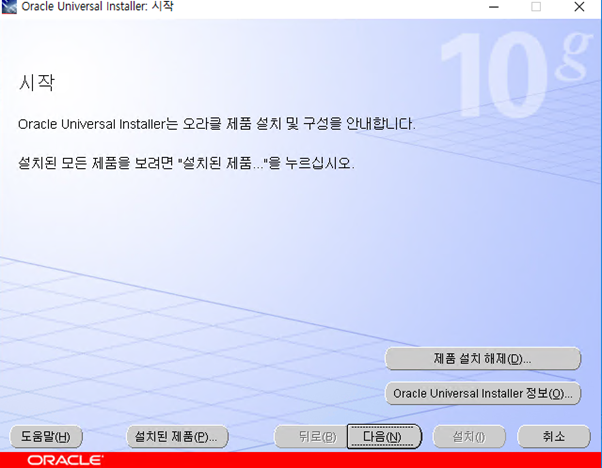Open the 설치된 제품(P)... installed products list
Image resolution: width=602 pixels, height=468 pixels.
[x=177, y=437]
